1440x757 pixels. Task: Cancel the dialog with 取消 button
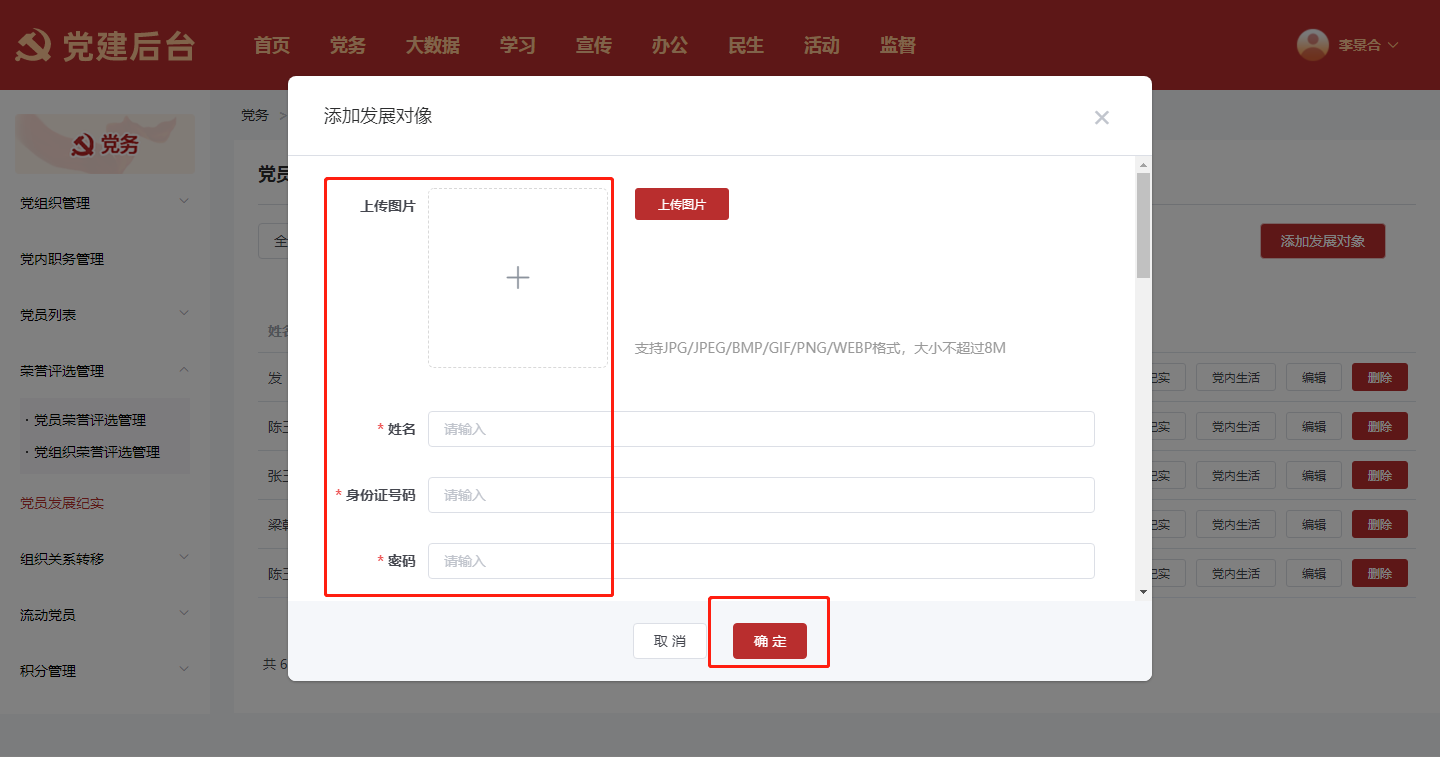tap(670, 641)
